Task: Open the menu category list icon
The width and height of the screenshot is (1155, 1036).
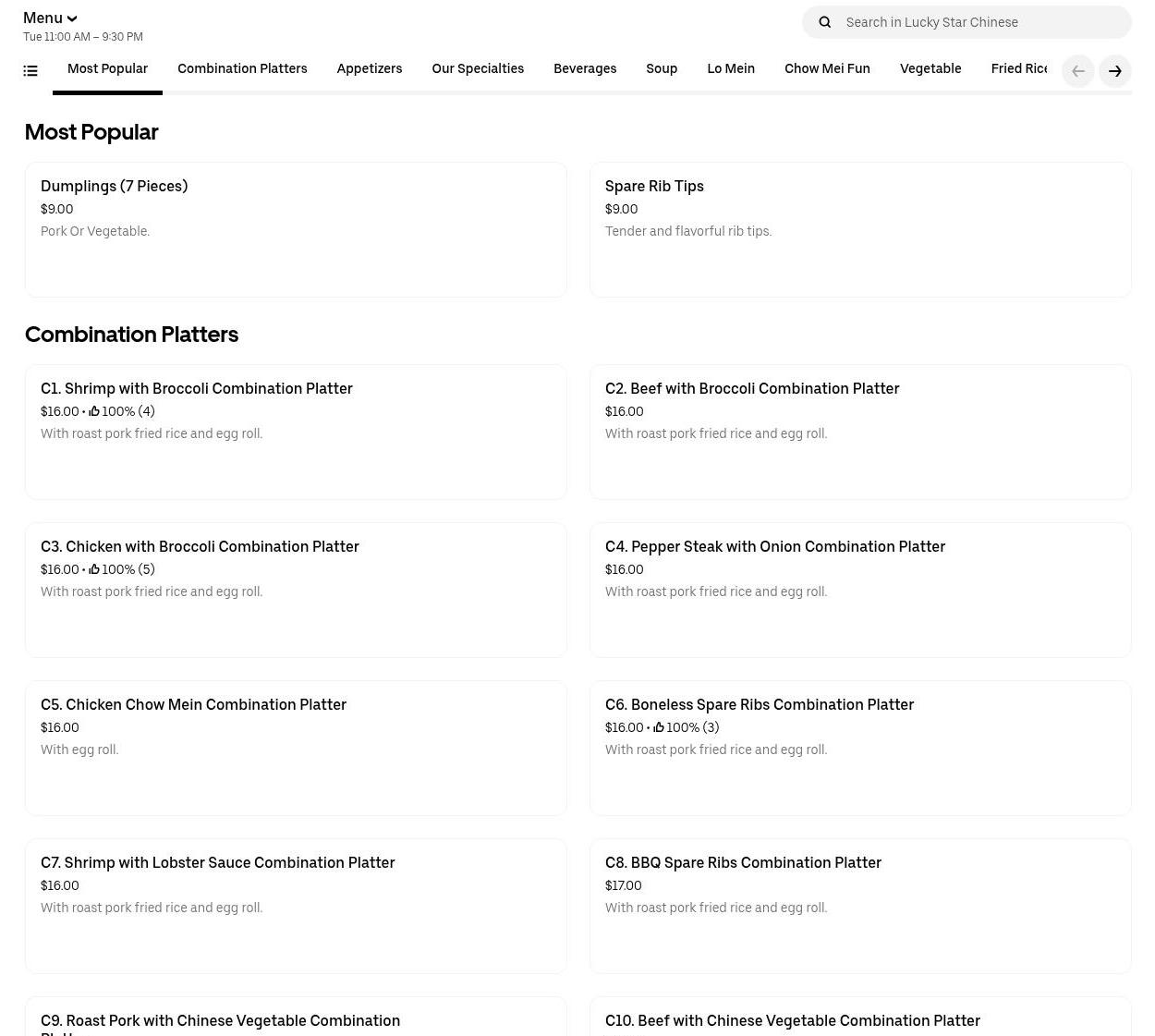Action: [30, 70]
